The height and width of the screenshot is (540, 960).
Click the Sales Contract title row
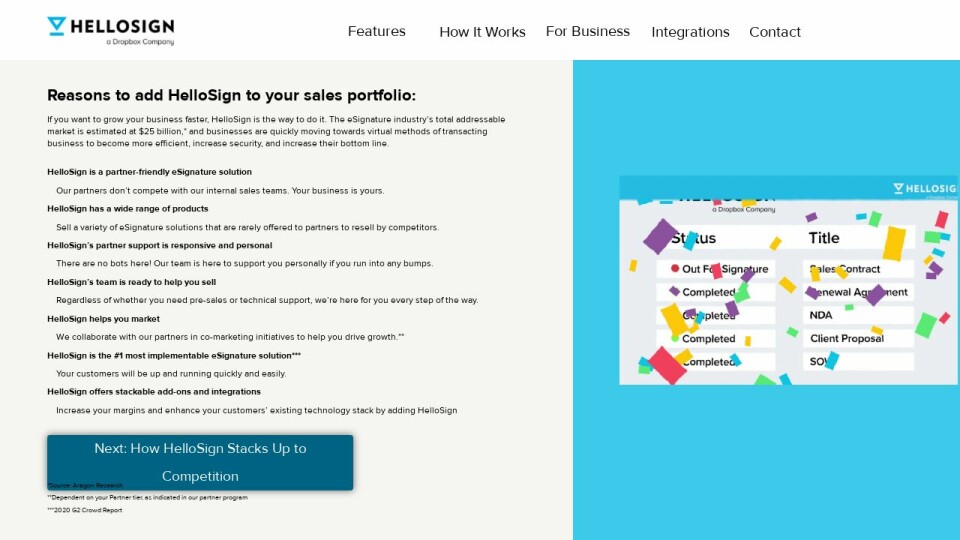pos(858,269)
